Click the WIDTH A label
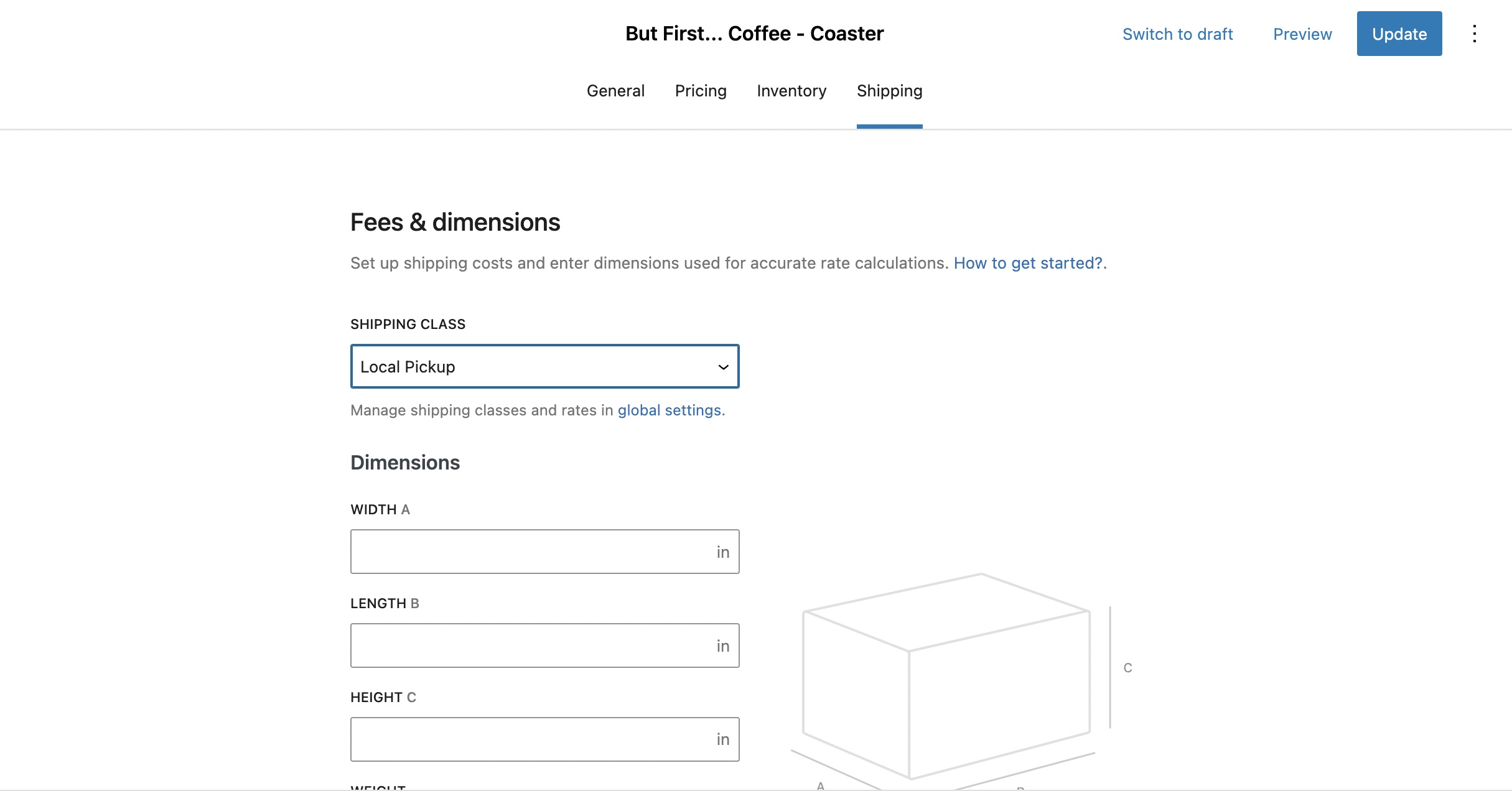The image size is (1512, 791). click(380, 509)
